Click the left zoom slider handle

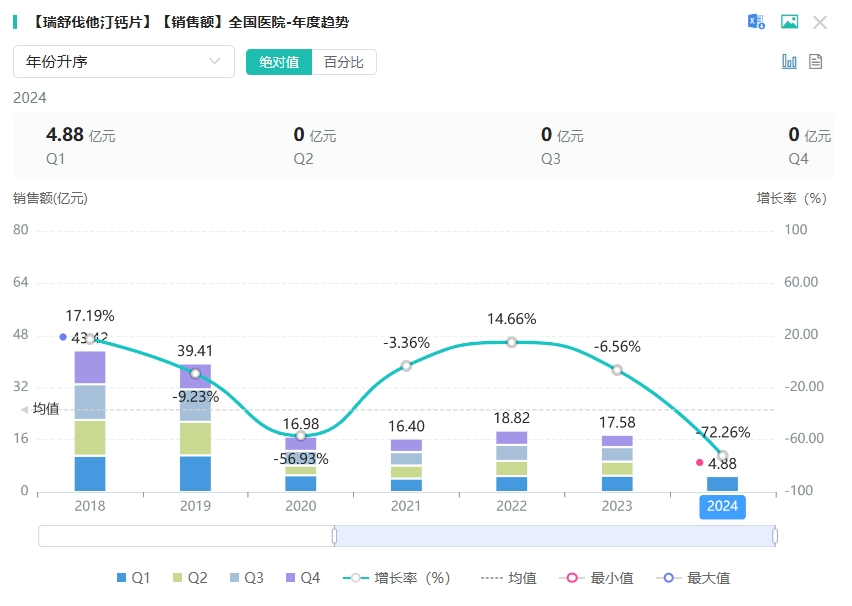click(334, 537)
